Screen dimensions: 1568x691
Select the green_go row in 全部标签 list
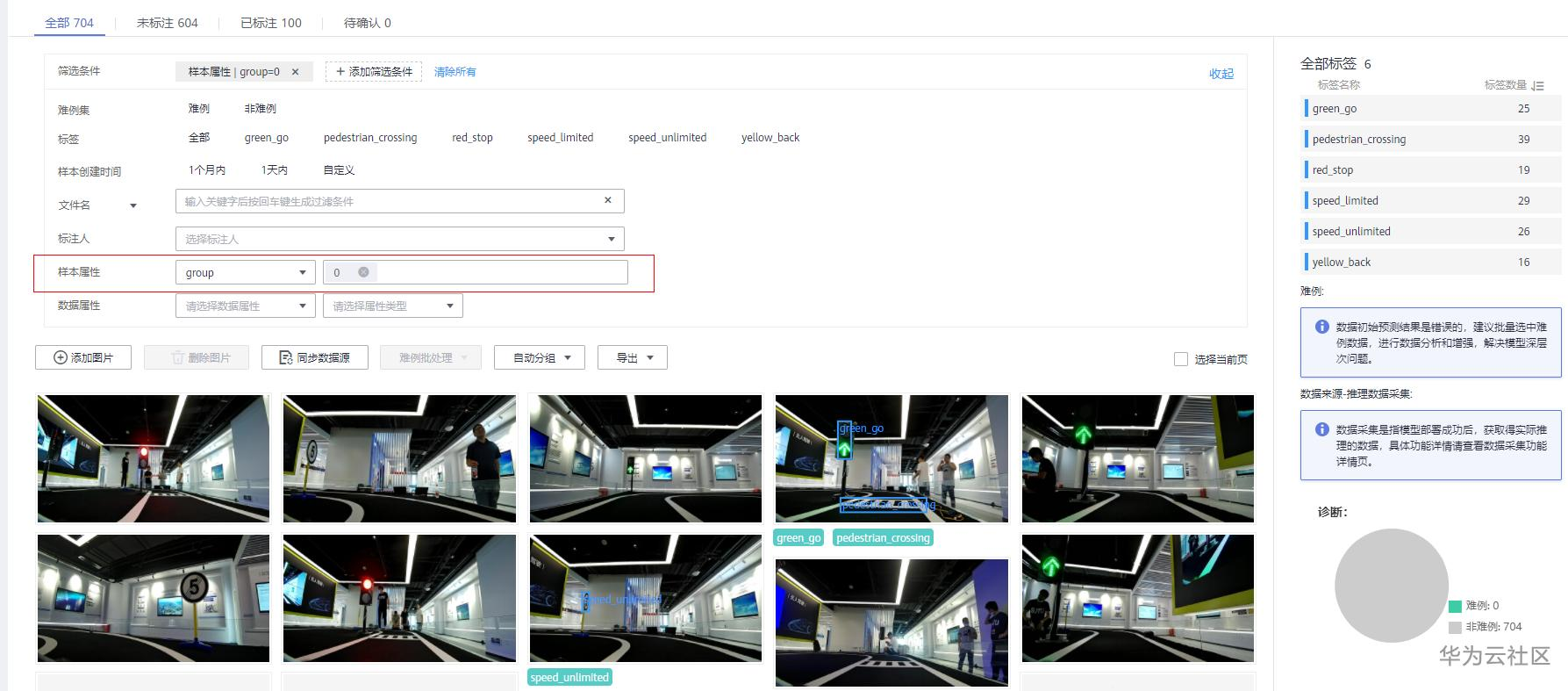[x=1432, y=109]
